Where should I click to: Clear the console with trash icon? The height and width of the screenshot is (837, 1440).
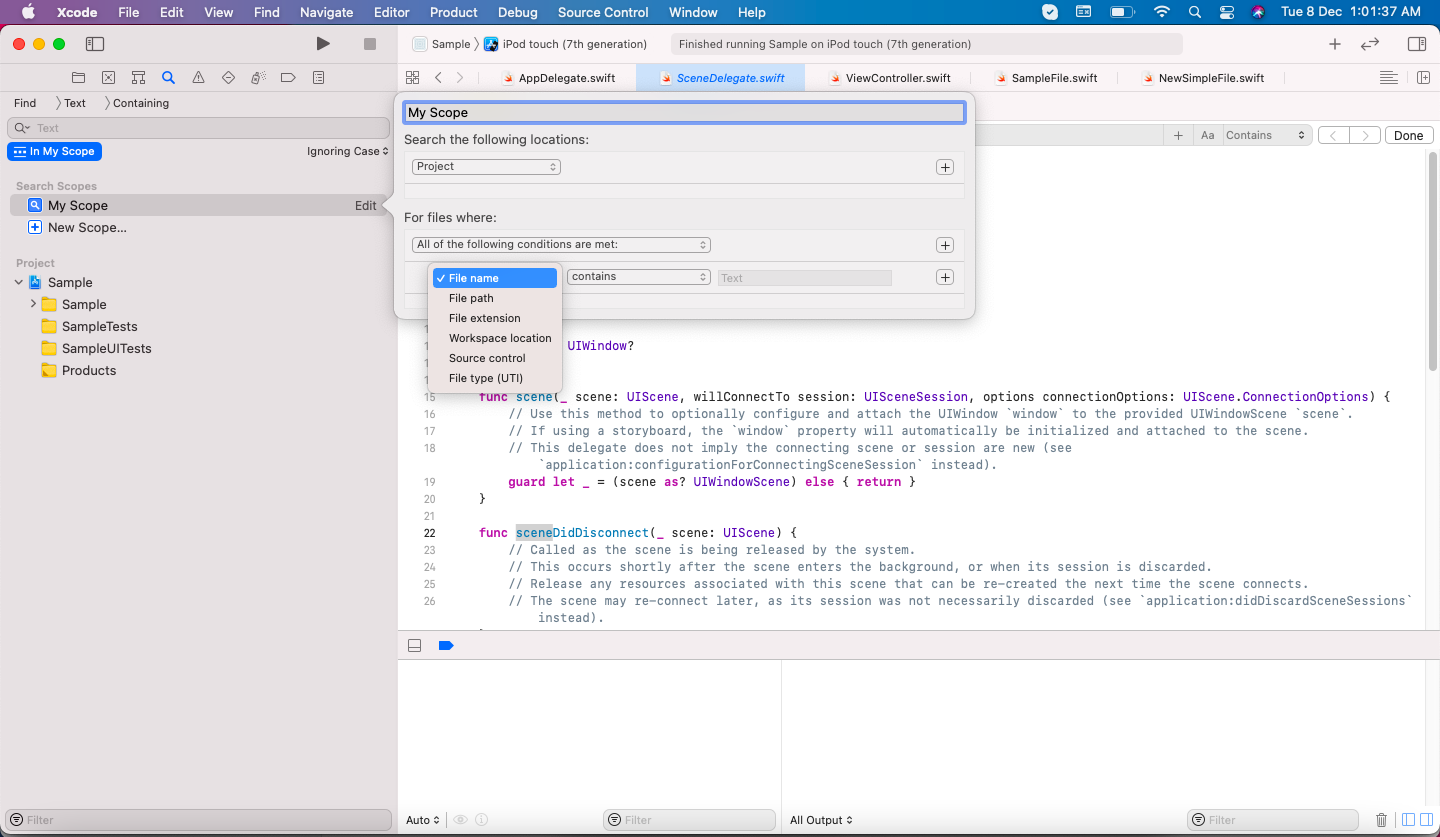click(x=1381, y=820)
